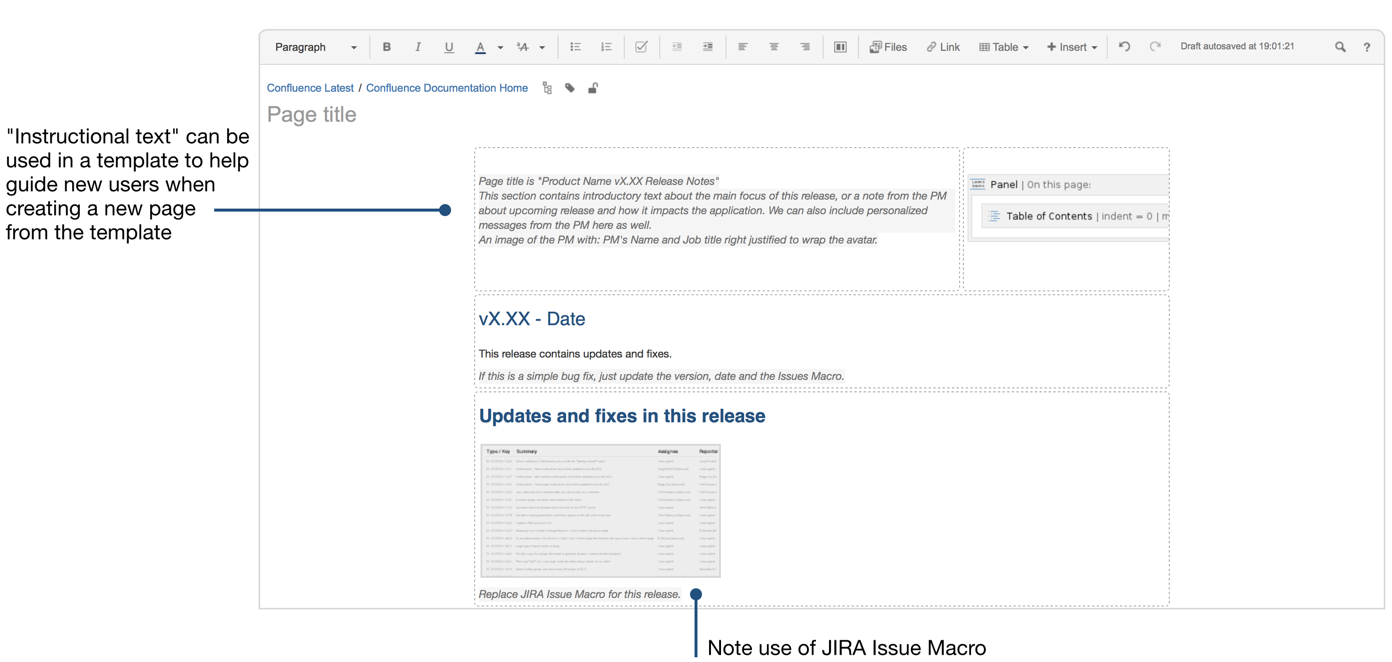Toggle bold formatting
The width and height of the screenshot is (1392, 662).
click(387, 47)
